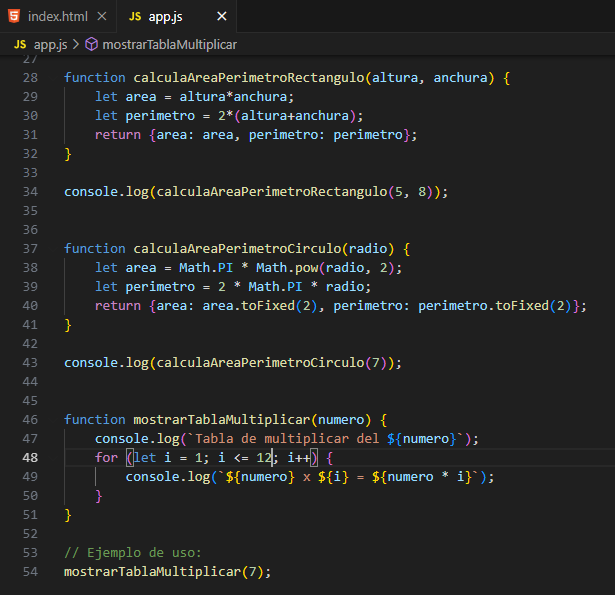Select line number 48 in the gutter

tap(29, 457)
